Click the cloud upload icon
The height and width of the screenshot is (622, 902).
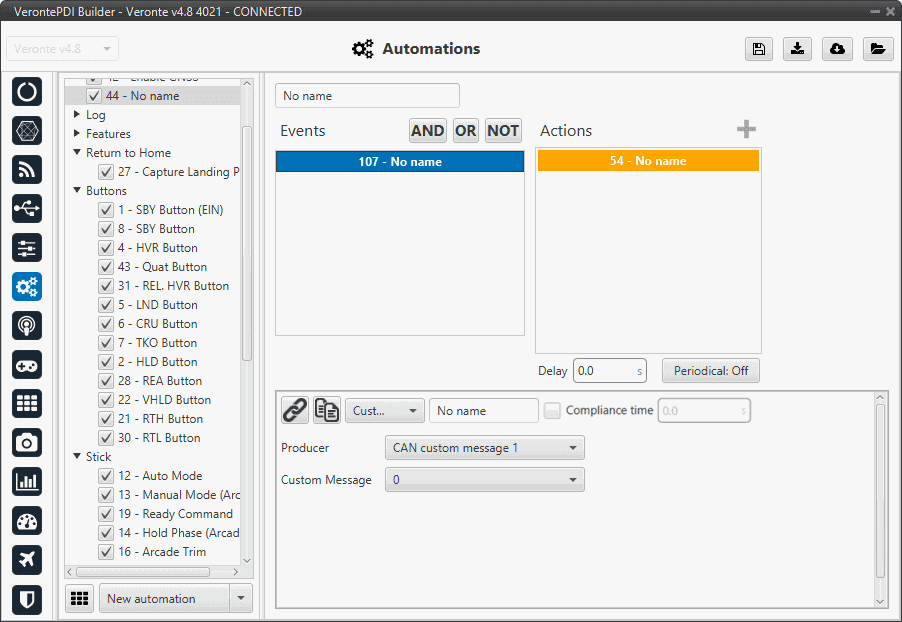(837, 49)
